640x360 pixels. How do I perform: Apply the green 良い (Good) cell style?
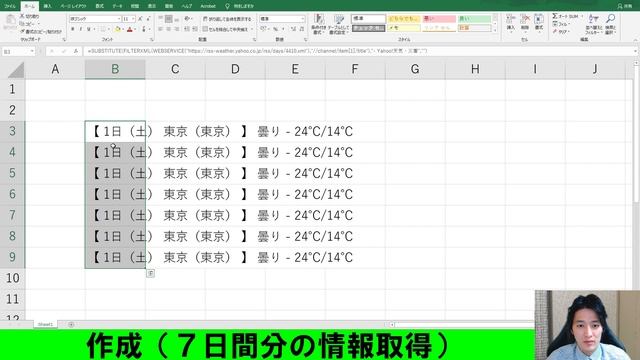tap(474, 19)
